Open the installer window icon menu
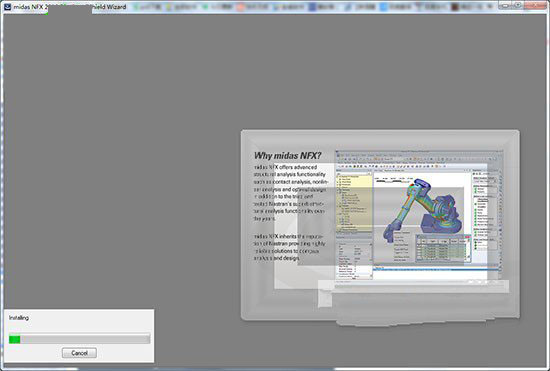The image size is (550, 371). click(x=7, y=6)
